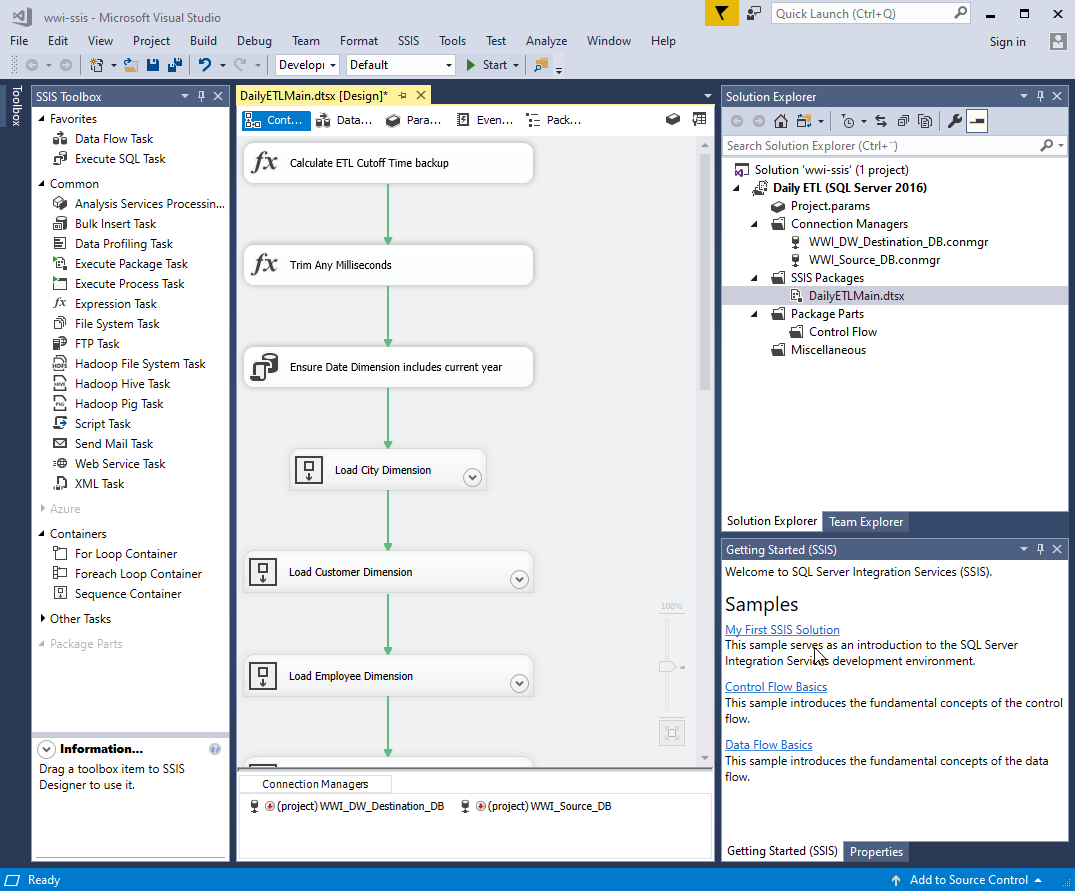Click the Save All toolbar icon
This screenshot has width=1075, height=891.
click(x=175, y=65)
